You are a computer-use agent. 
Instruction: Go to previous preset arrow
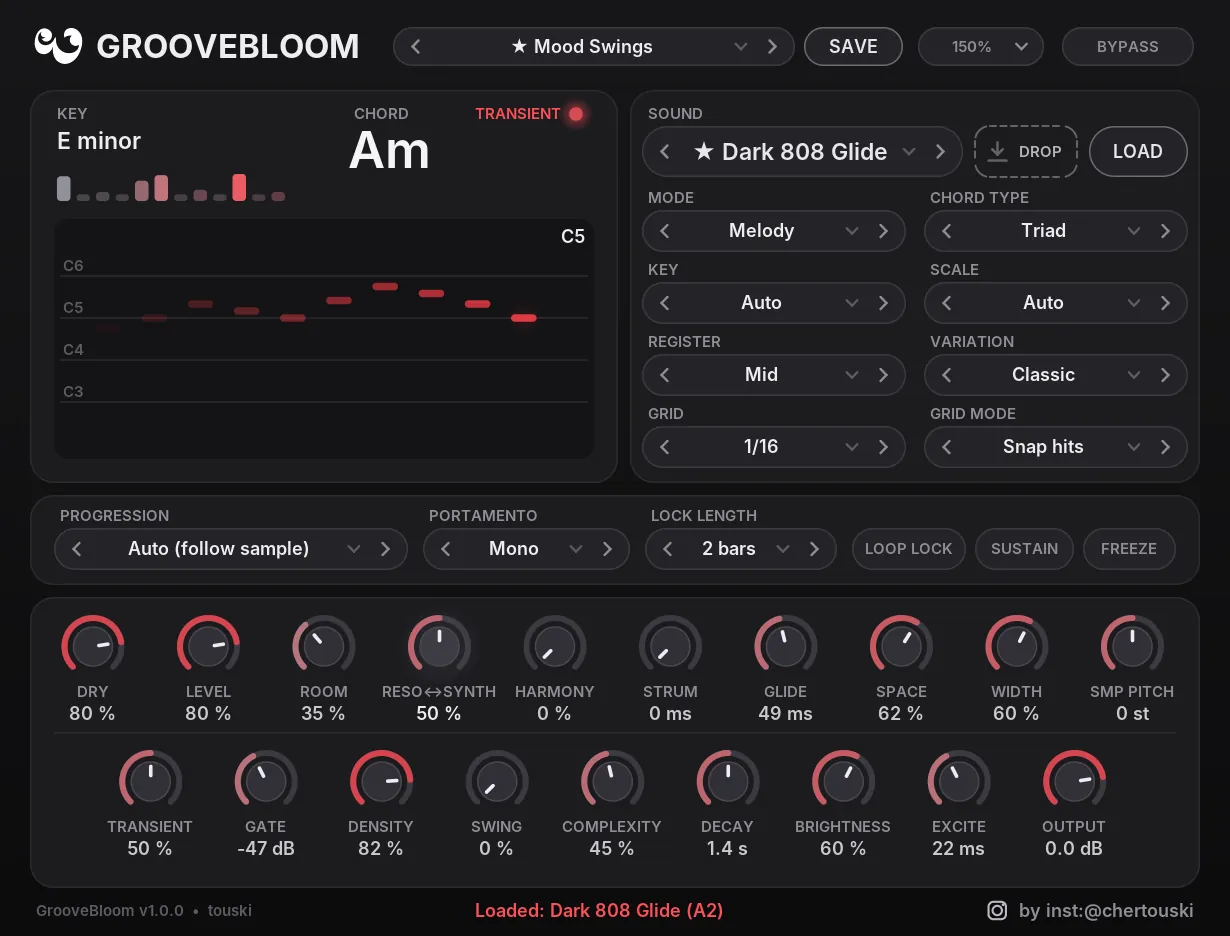point(416,46)
